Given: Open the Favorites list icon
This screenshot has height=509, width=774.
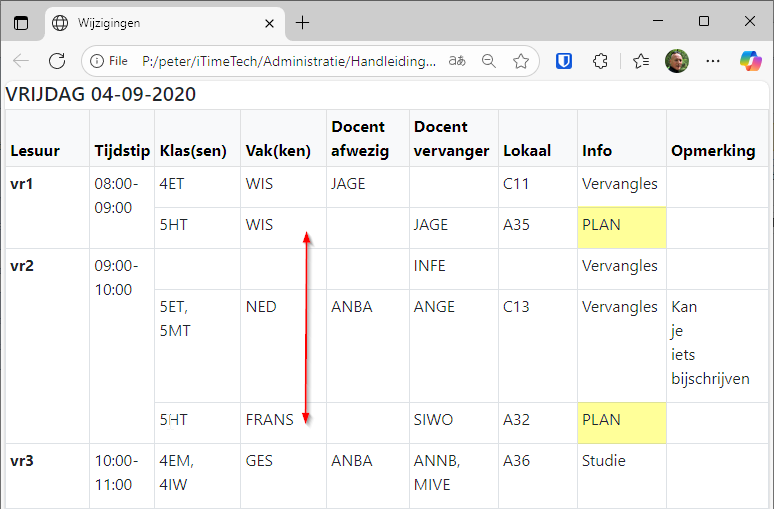Looking at the screenshot, I should click(x=641, y=61).
